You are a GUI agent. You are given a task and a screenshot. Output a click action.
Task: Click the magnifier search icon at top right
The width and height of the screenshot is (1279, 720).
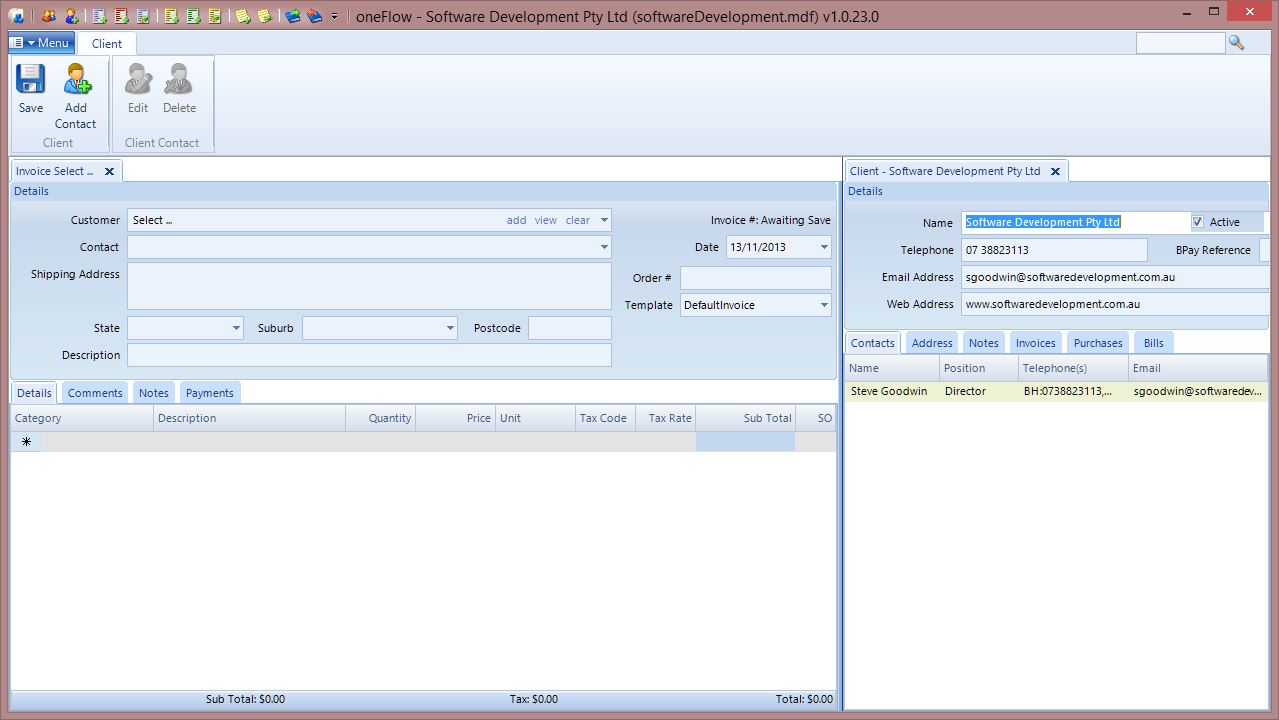1236,43
